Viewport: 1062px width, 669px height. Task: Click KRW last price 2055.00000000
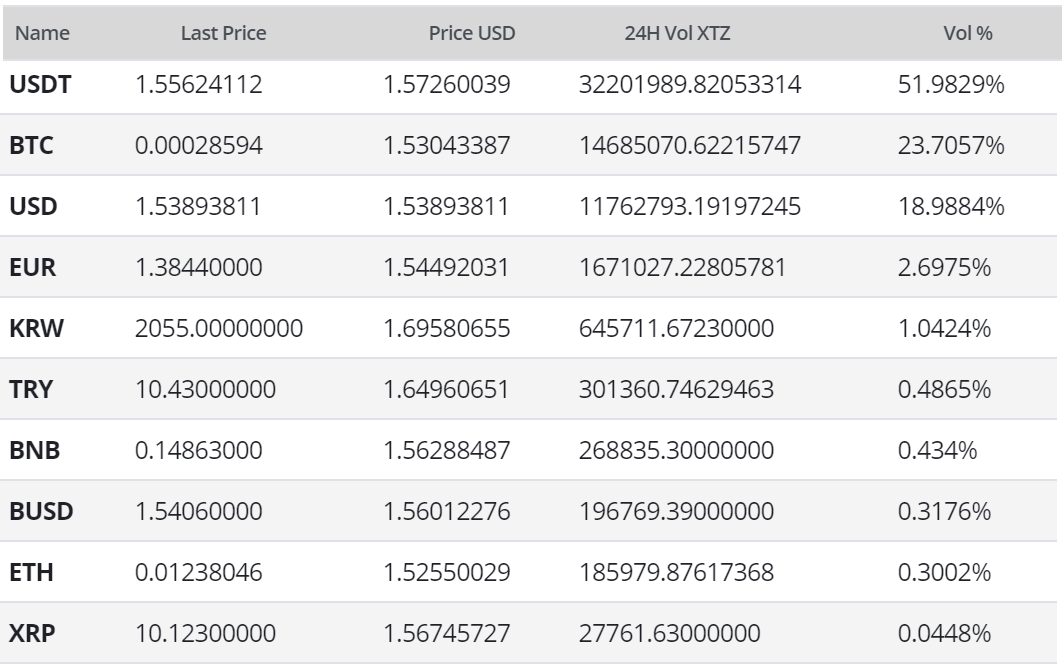click(x=219, y=328)
